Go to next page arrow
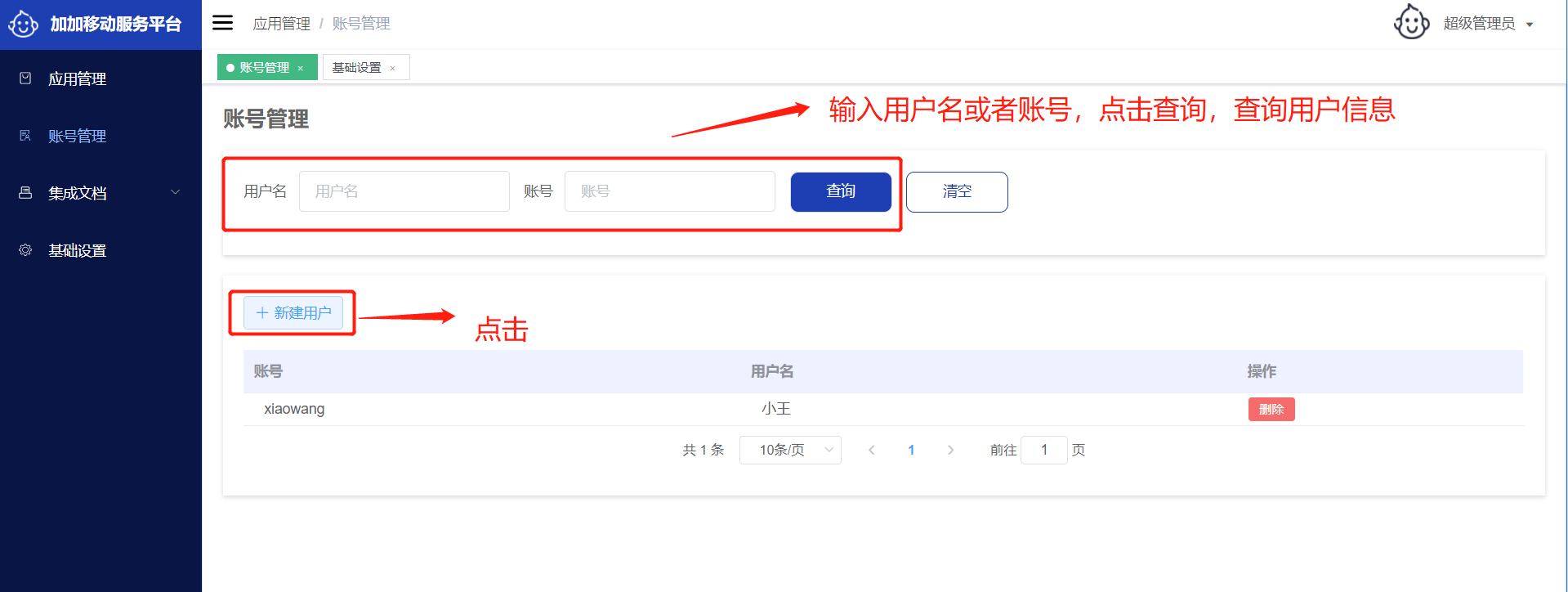This screenshot has height=592, width=1568. [950, 450]
